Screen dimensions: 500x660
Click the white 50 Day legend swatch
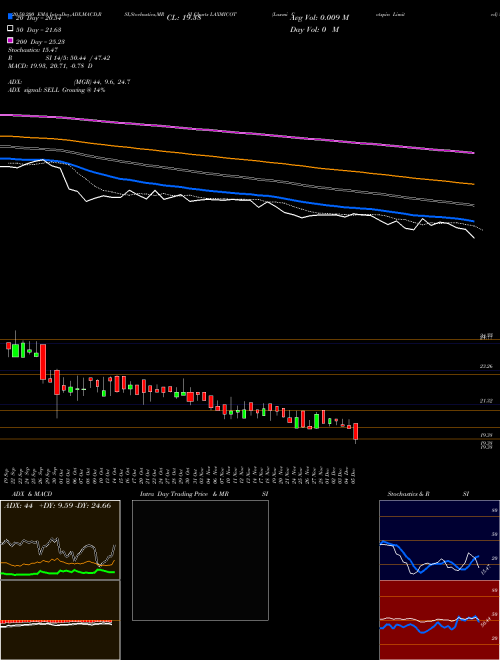(x=10, y=29)
